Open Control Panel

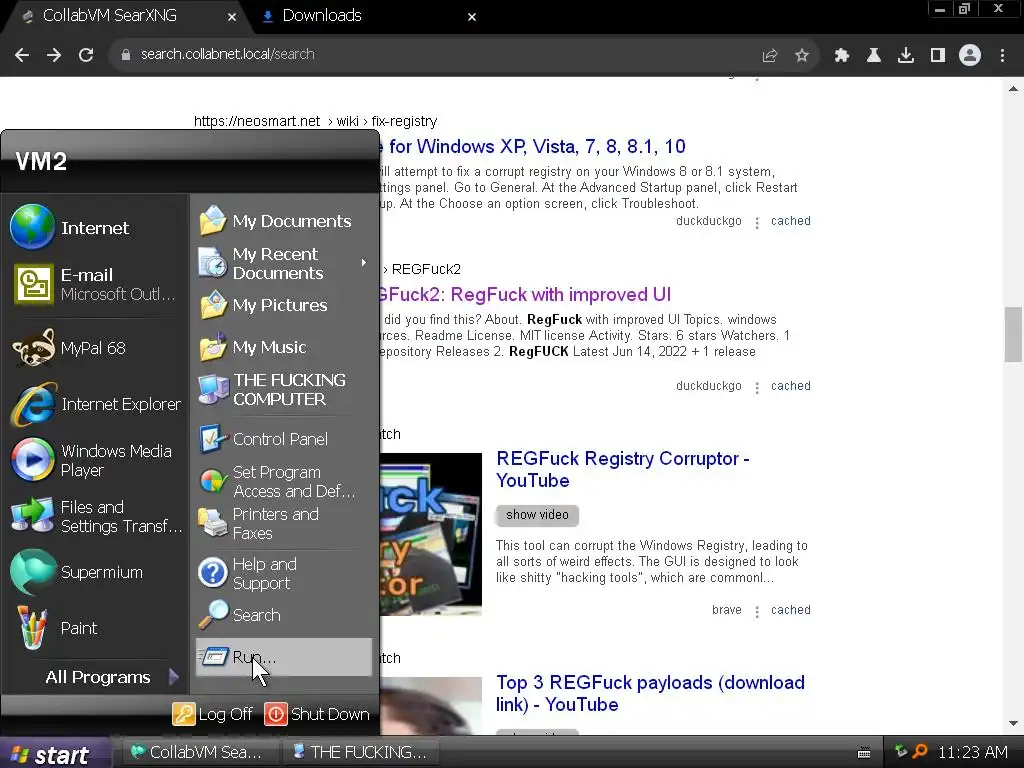[x=283, y=439]
